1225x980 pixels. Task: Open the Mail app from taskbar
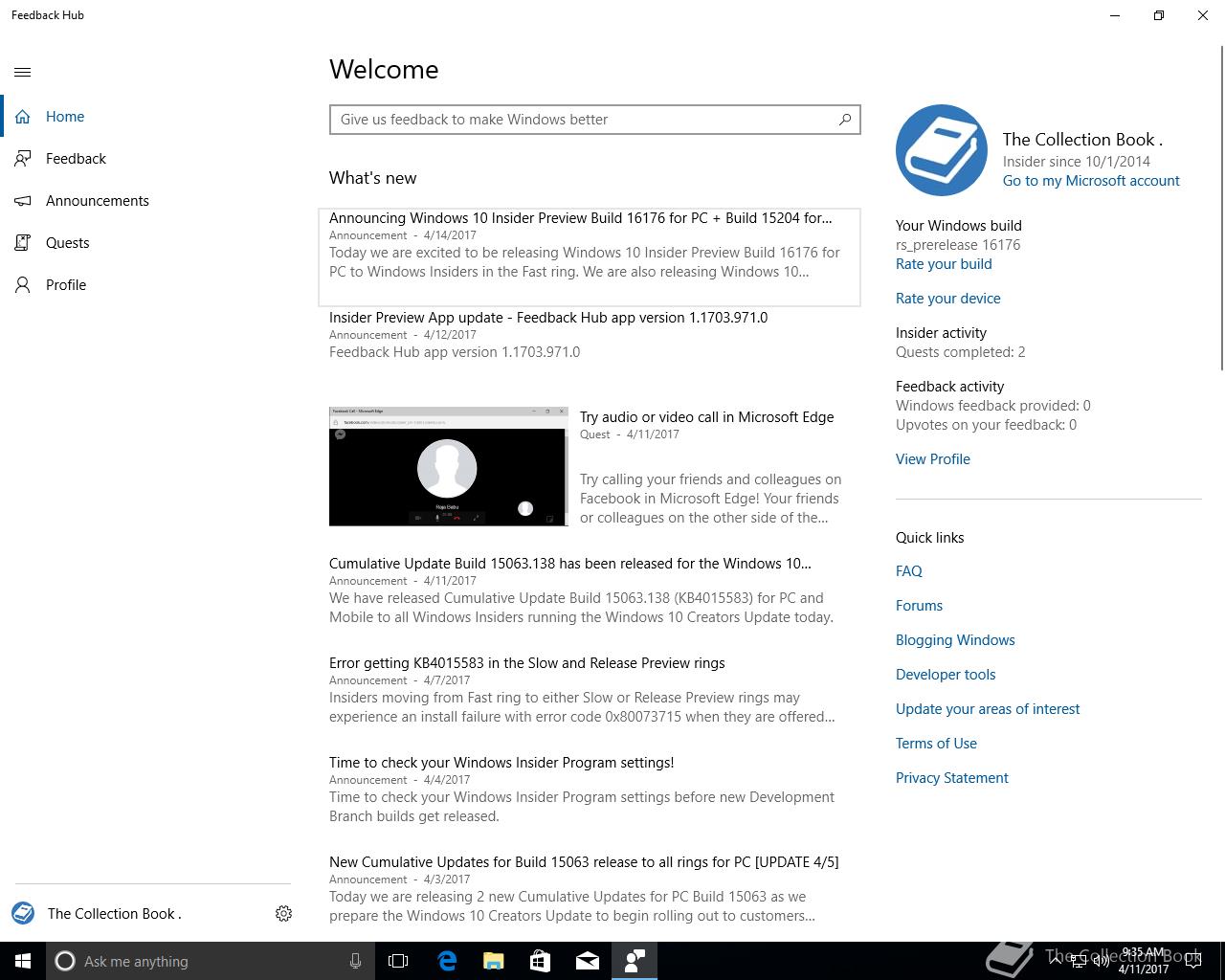(x=588, y=961)
